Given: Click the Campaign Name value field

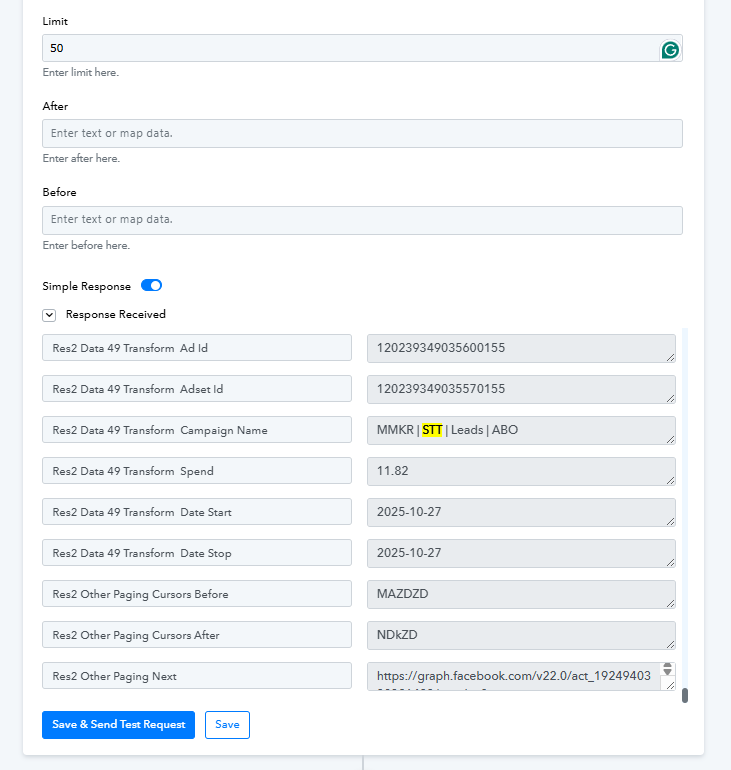Looking at the screenshot, I should 521,430.
